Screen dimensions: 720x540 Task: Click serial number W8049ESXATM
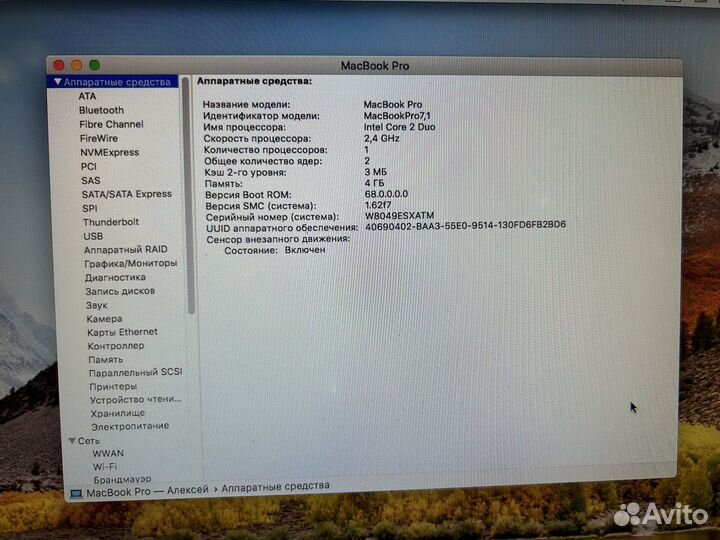coord(399,215)
